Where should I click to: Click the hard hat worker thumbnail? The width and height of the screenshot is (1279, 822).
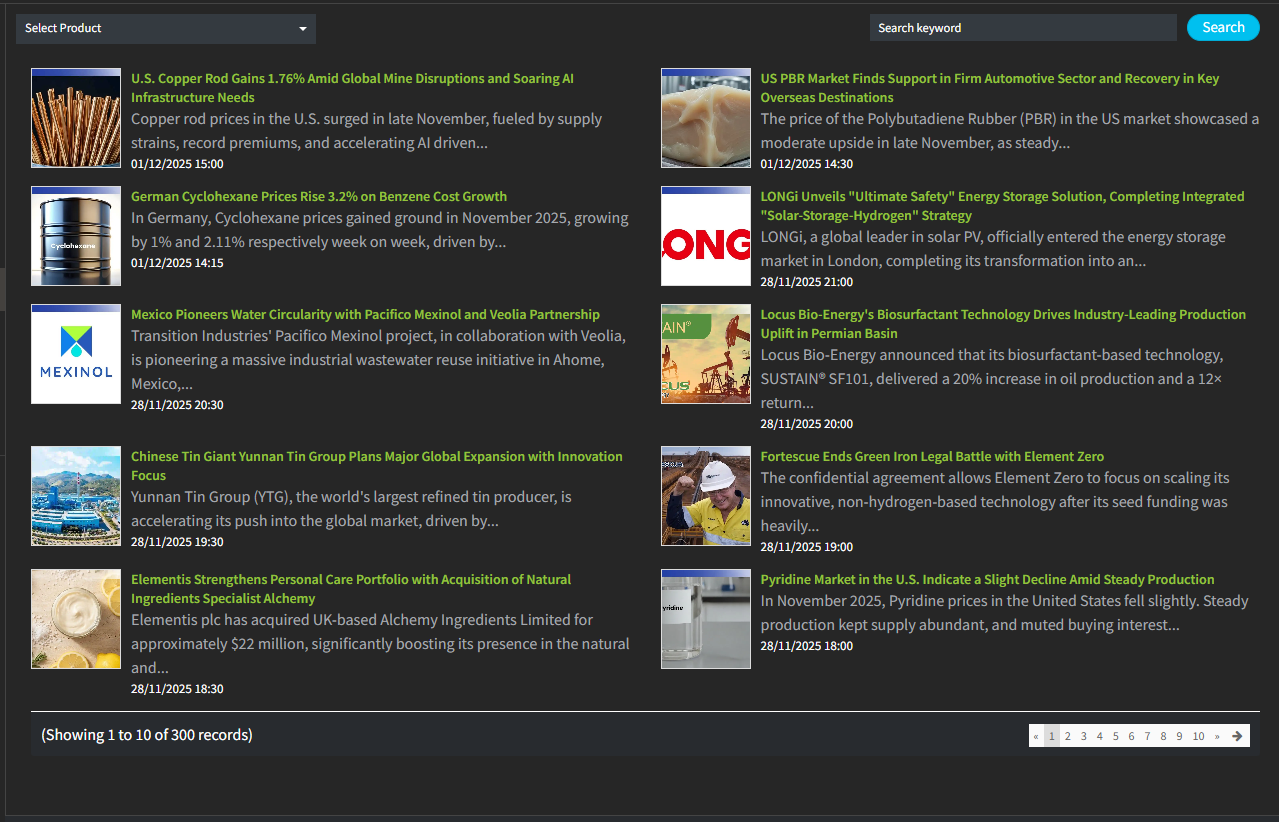[x=706, y=496]
